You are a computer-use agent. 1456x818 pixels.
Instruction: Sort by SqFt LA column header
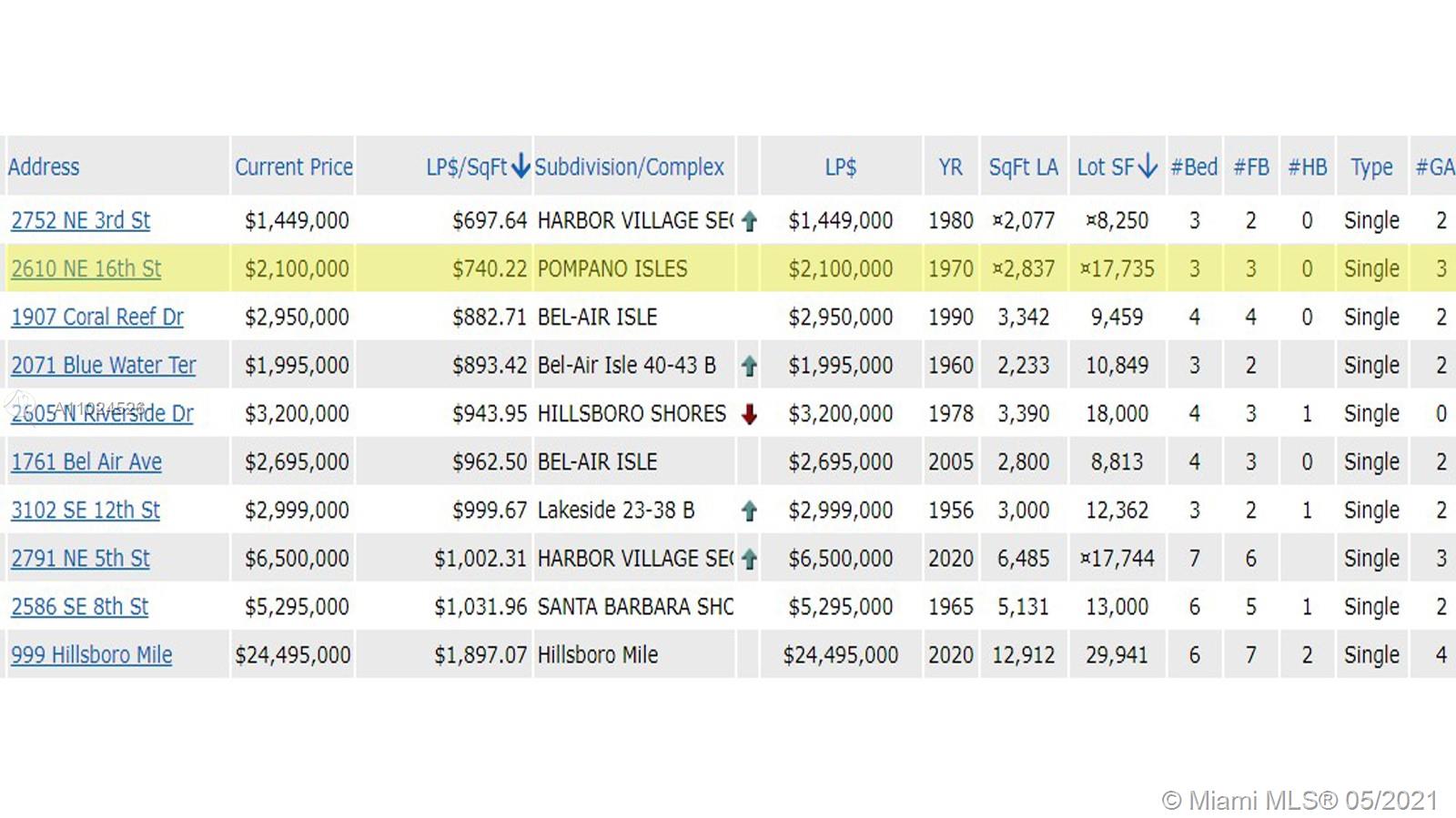pyautogui.click(x=1023, y=167)
